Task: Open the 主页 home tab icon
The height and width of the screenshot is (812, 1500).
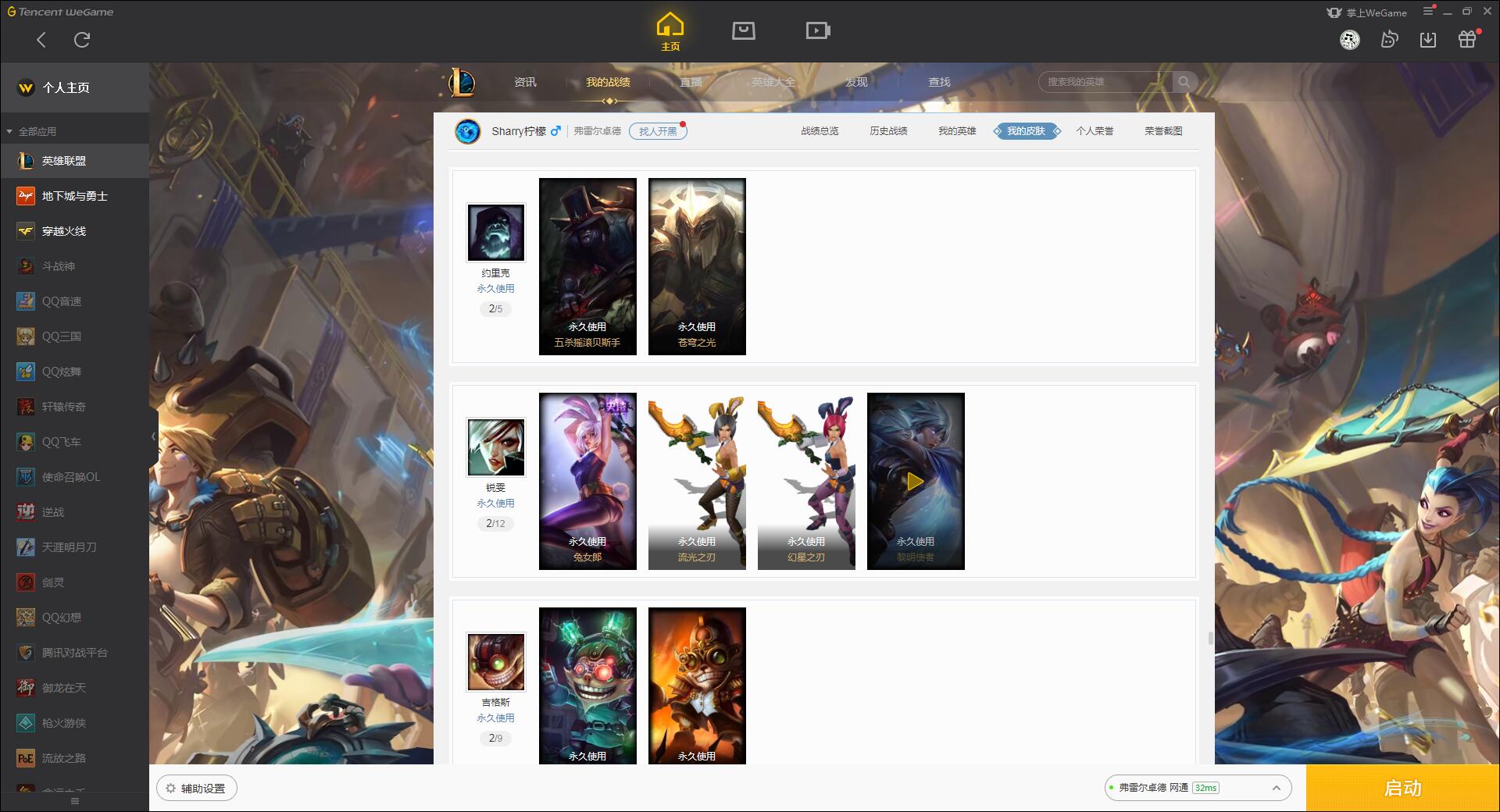Action: click(x=670, y=32)
